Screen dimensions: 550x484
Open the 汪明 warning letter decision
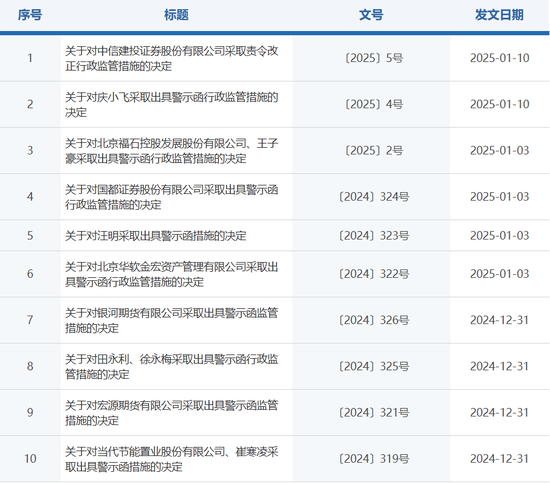click(155, 236)
